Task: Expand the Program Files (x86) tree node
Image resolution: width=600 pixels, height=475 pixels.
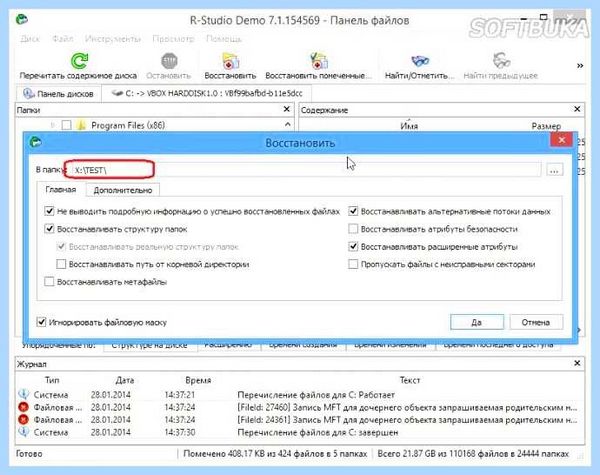Action: click(53, 125)
